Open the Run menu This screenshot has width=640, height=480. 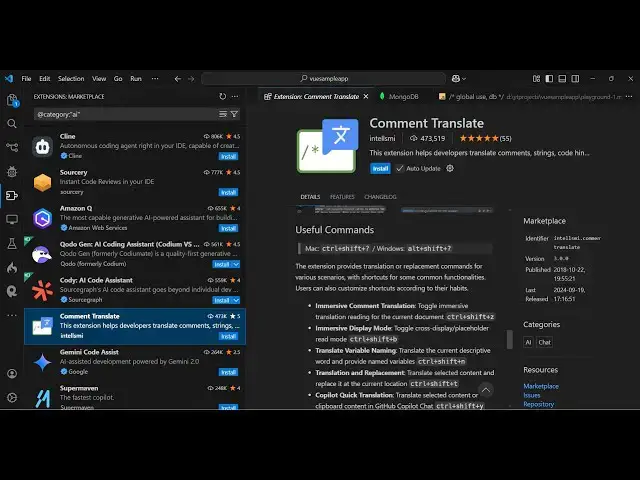tap(136, 79)
